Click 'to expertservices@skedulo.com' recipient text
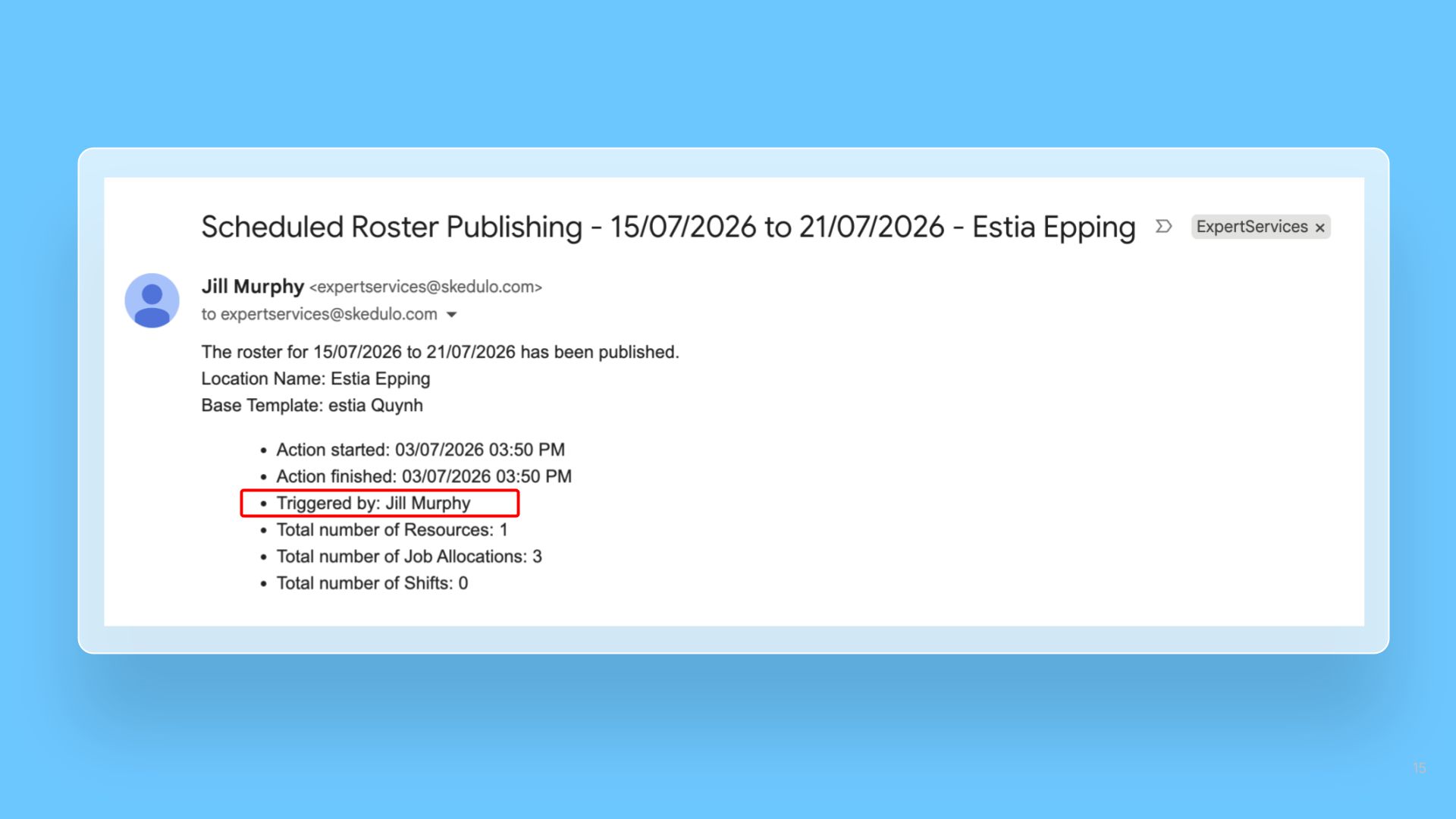The height and width of the screenshot is (819, 1456). click(319, 314)
